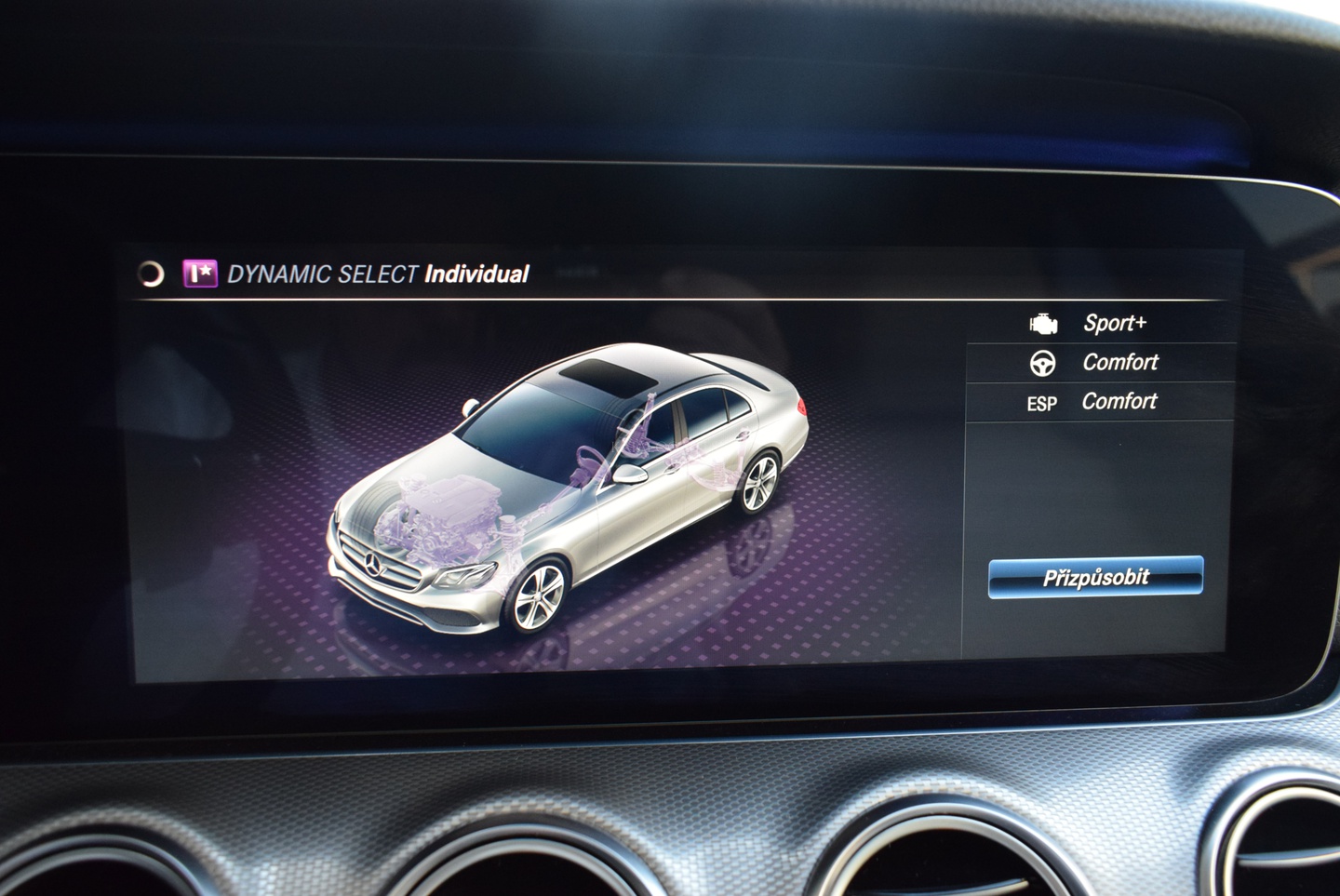Tap the circular loading indicator icon
The height and width of the screenshot is (896, 1340).
point(151,274)
